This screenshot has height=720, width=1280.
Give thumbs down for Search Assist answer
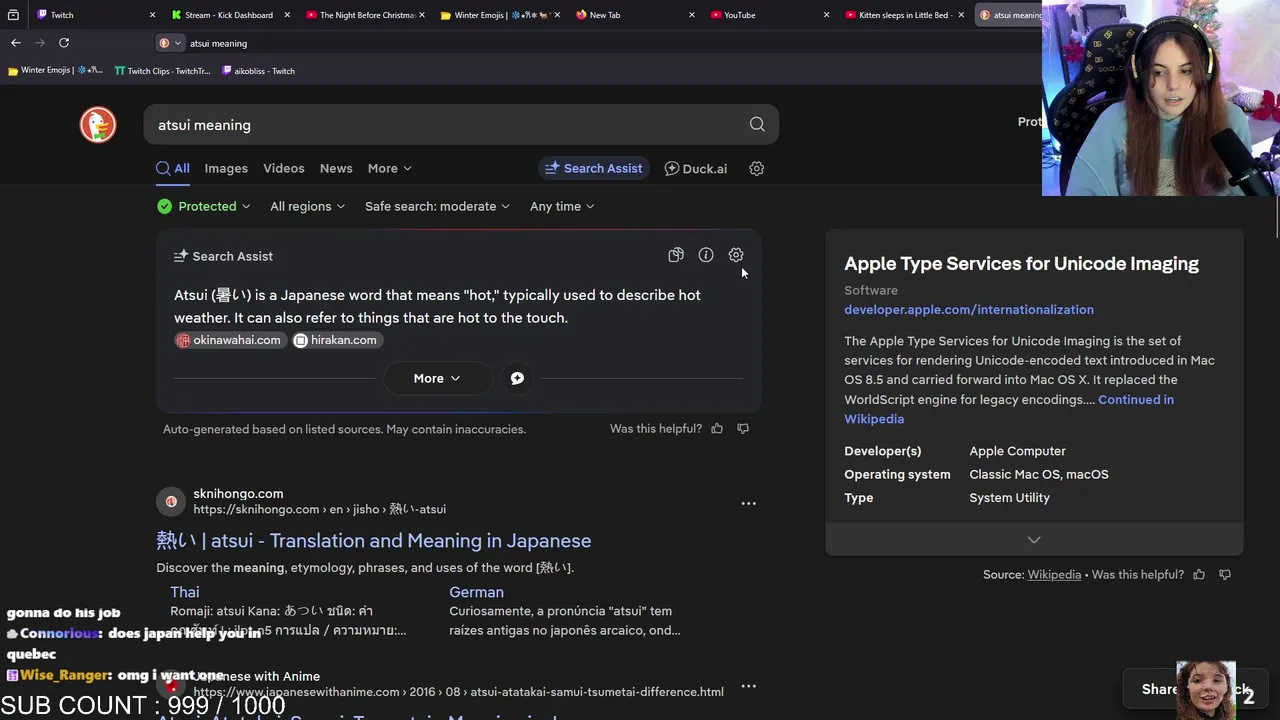[743, 429]
